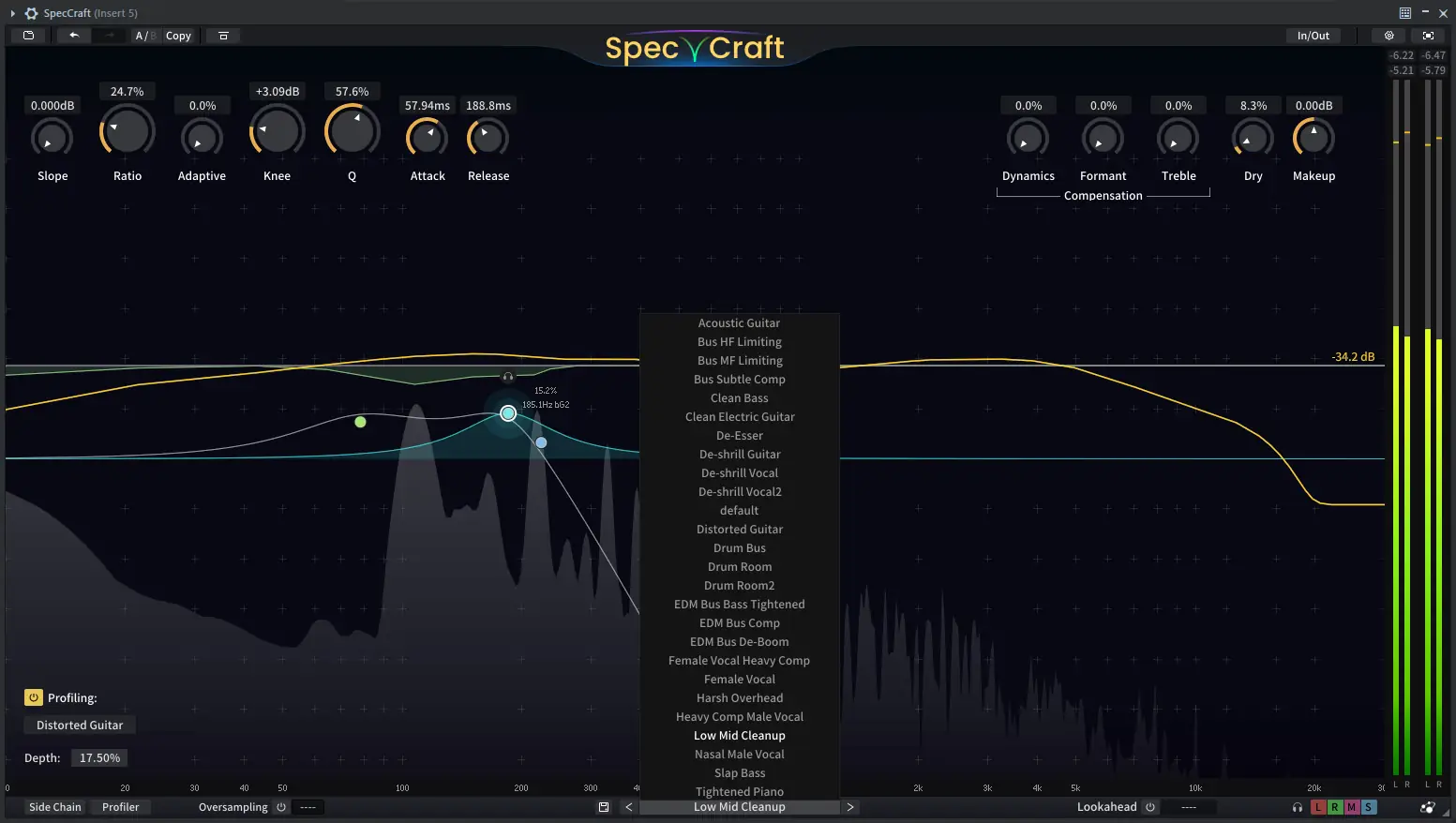This screenshot has height=823, width=1456.
Task: Click the In/Out button
Action: (1313, 36)
